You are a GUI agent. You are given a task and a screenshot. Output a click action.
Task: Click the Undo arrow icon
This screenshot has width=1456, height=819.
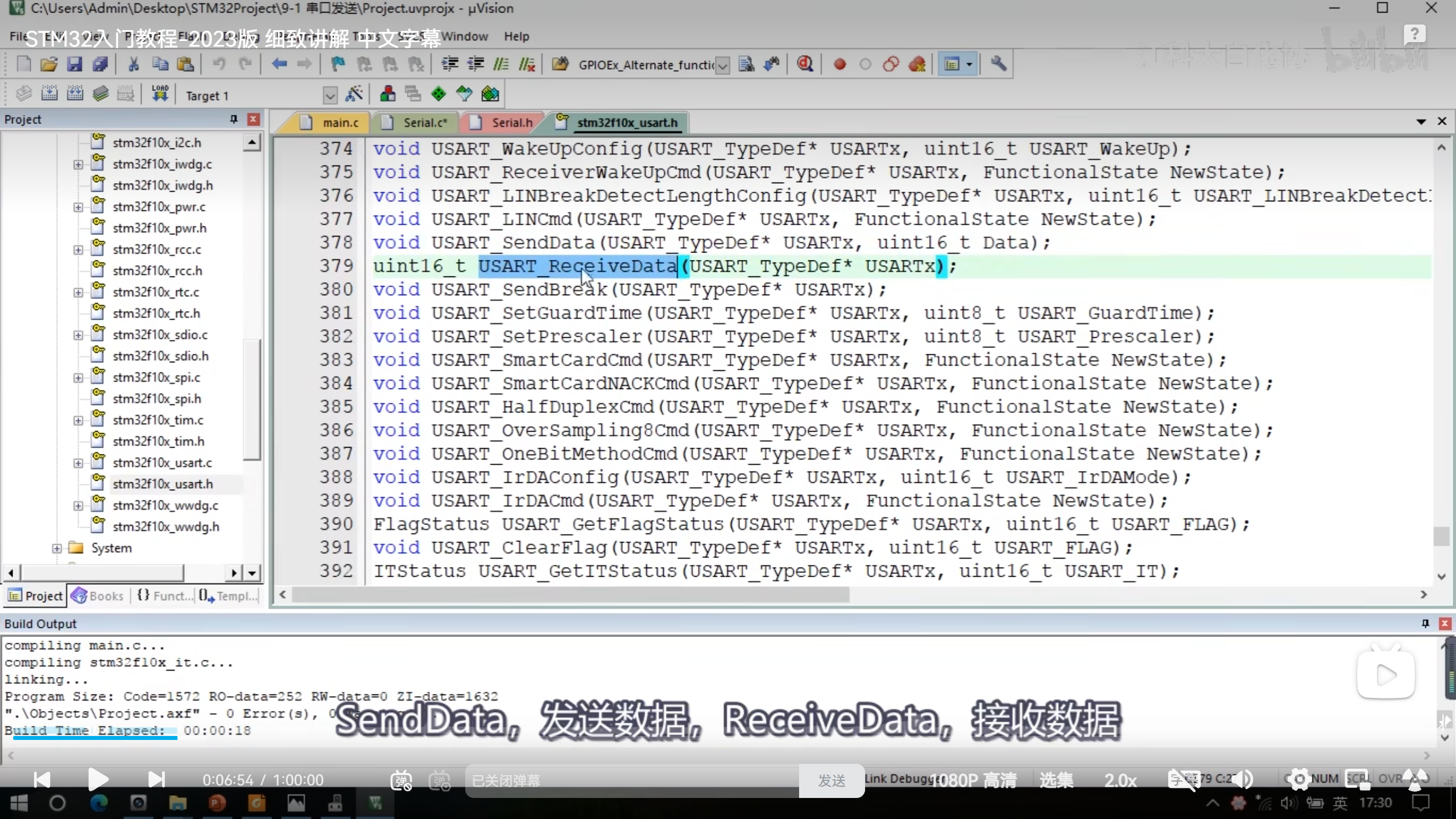tap(219, 64)
